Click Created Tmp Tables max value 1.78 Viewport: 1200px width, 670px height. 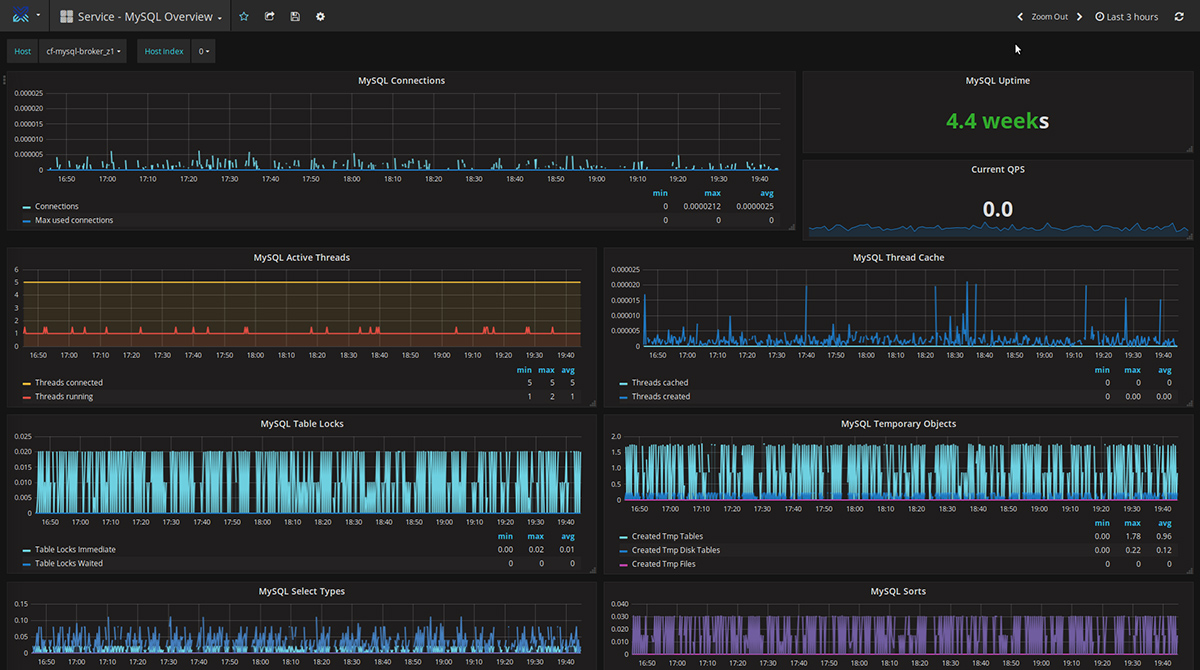click(x=1133, y=536)
